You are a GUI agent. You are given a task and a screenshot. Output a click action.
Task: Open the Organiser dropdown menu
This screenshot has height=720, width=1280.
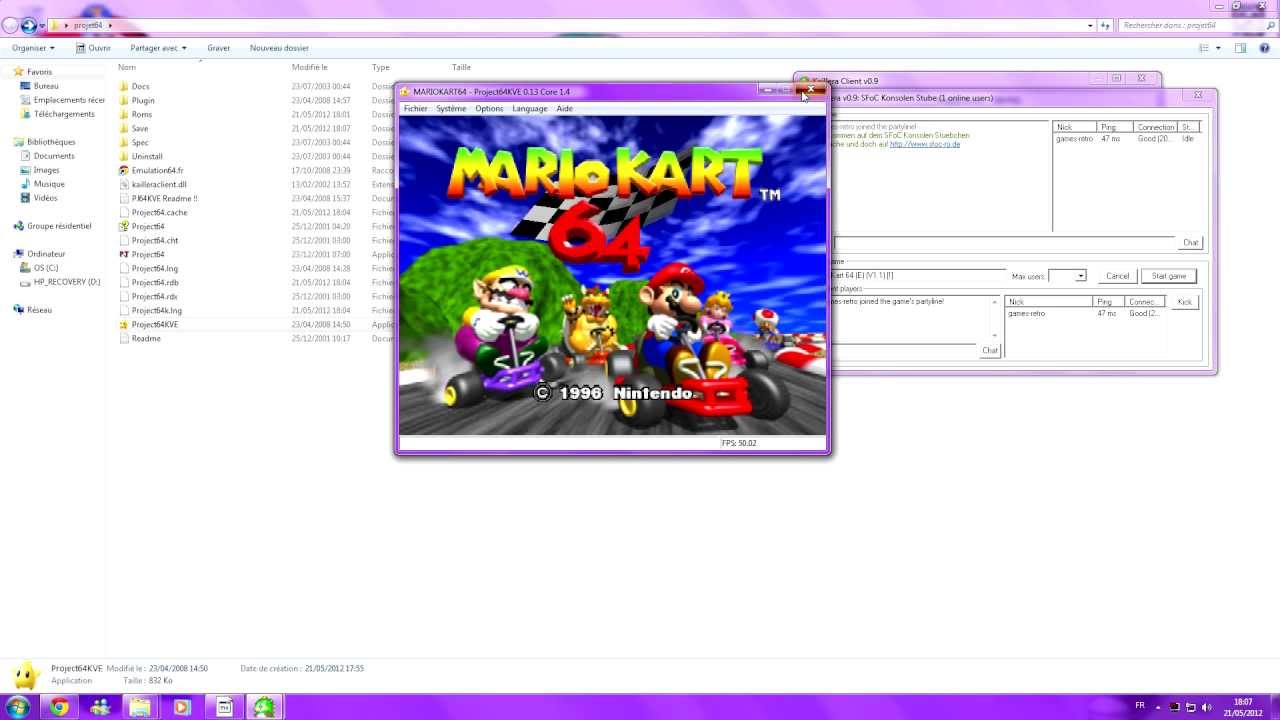(x=33, y=48)
